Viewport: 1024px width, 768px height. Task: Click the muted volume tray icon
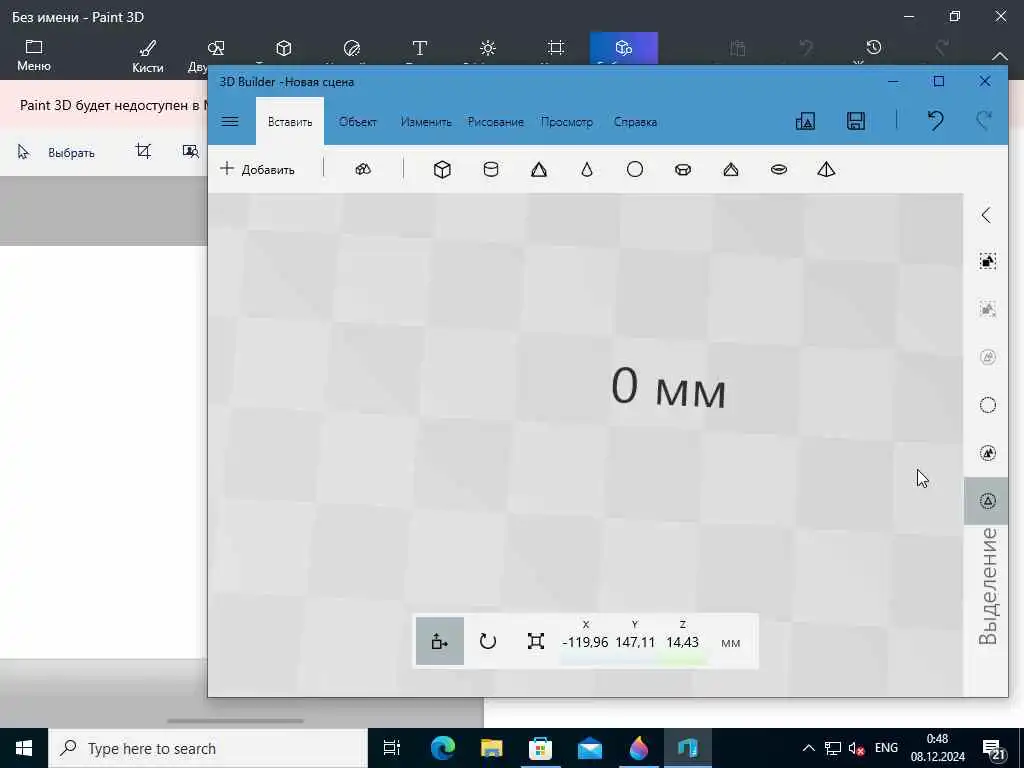pyautogui.click(x=856, y=748)
